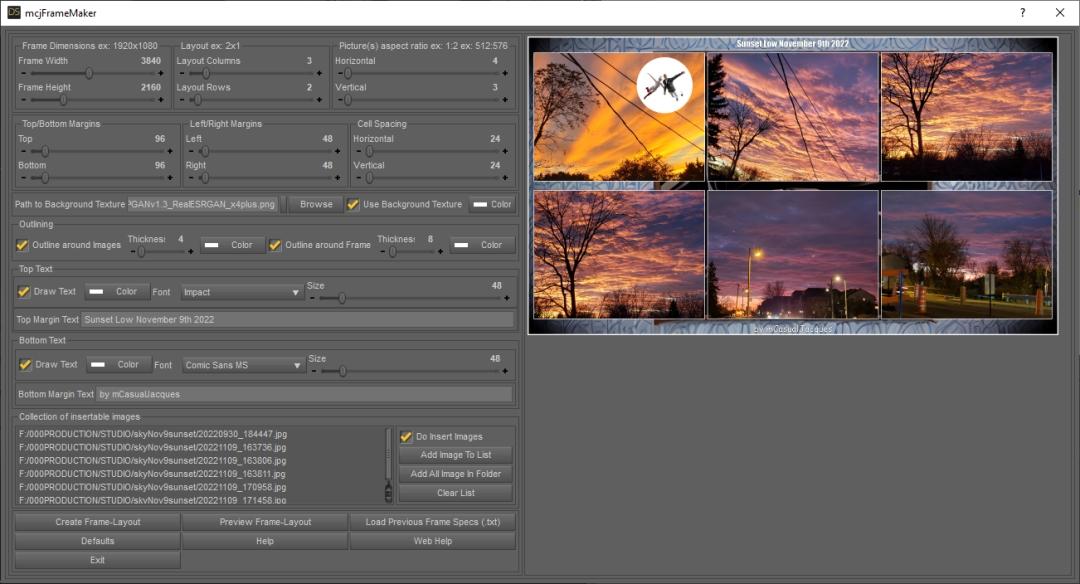Toggle the Bottom Text Draw Text checkbox
1080x584 pixels.
25,365
